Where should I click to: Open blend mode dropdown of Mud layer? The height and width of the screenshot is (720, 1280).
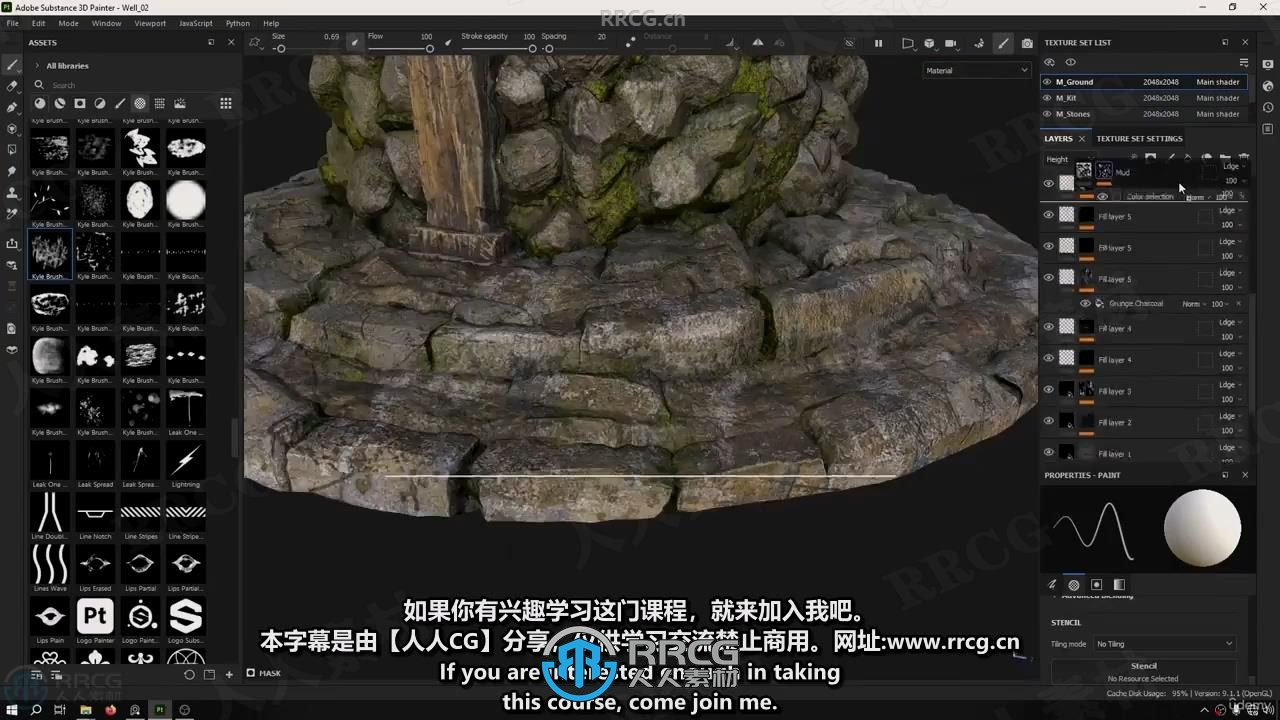[1231, 166]
